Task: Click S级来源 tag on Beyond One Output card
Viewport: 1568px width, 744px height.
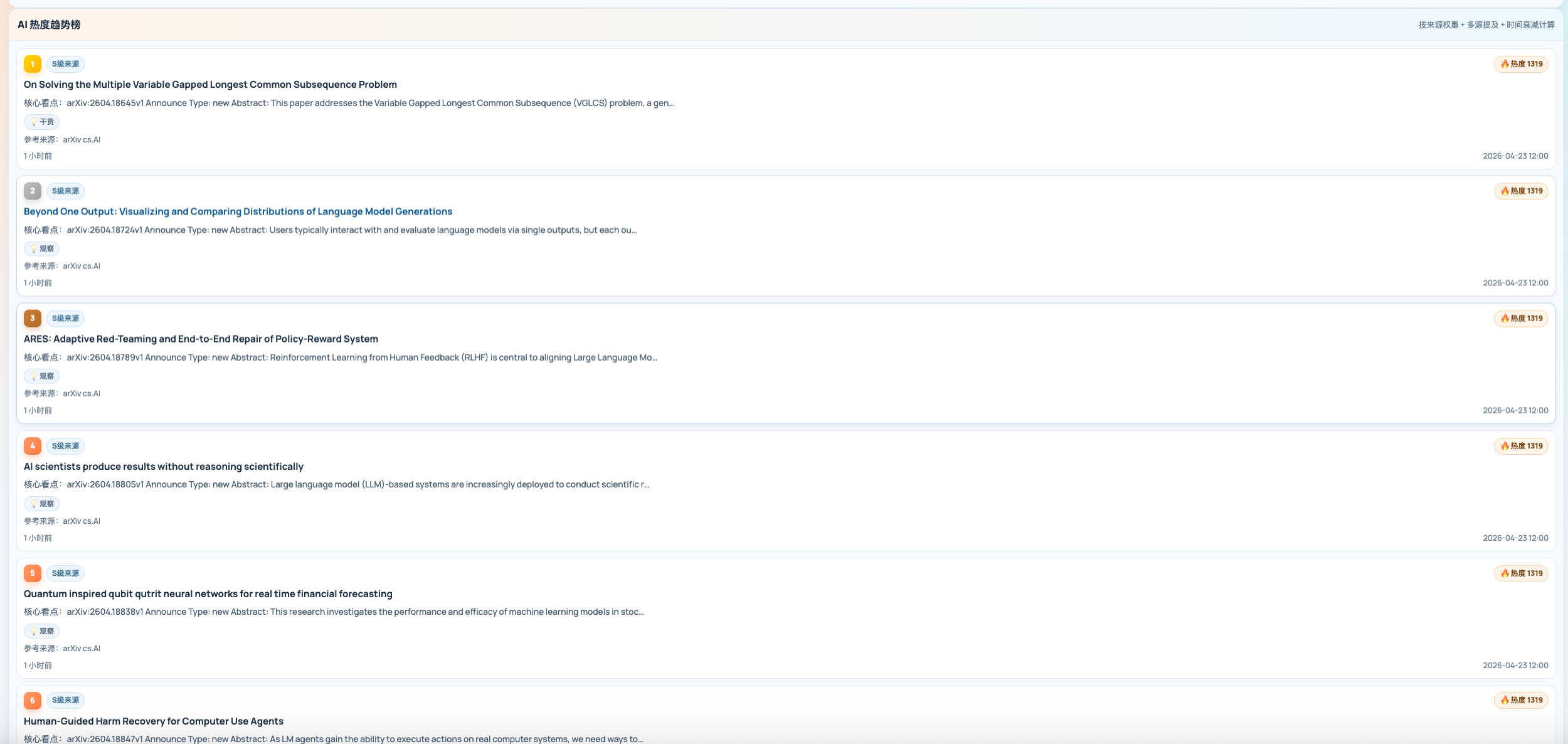Action: (x=66, y=191)
